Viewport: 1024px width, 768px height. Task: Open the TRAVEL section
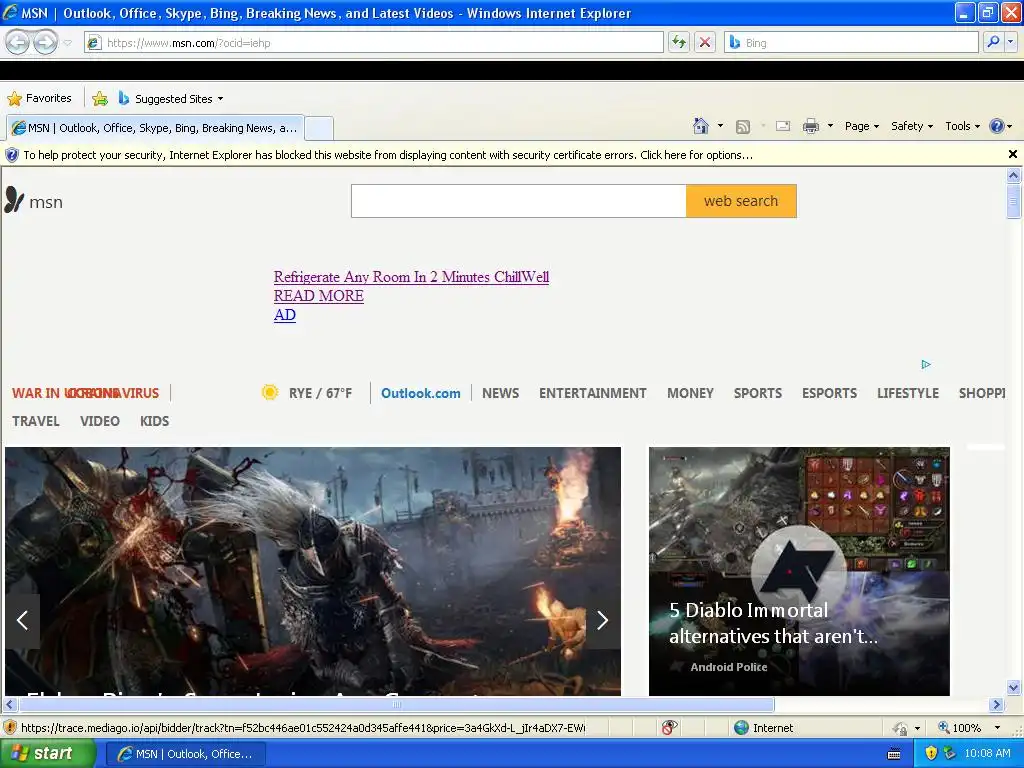[36, 421]
